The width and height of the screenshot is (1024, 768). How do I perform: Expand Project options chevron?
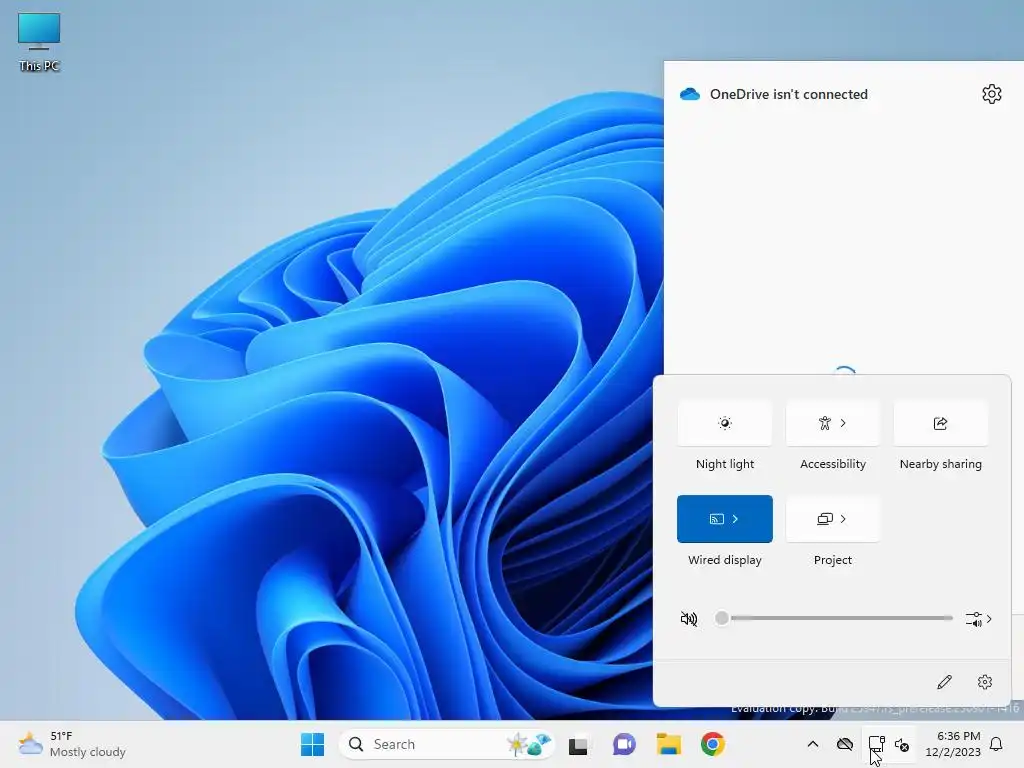(x=843, y=519)
